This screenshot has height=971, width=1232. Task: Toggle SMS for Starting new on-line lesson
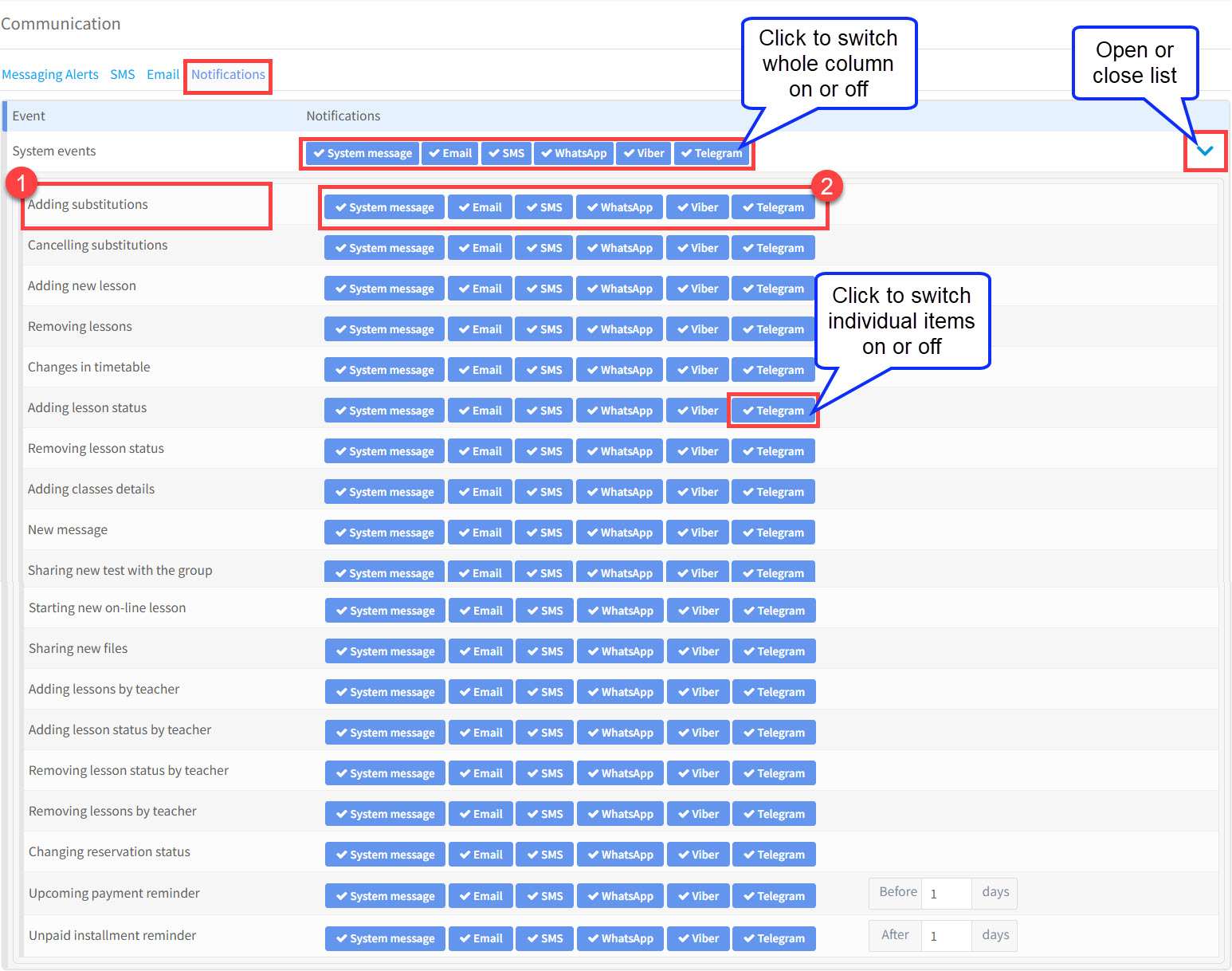pyautogui.click(x=544, y=611)
